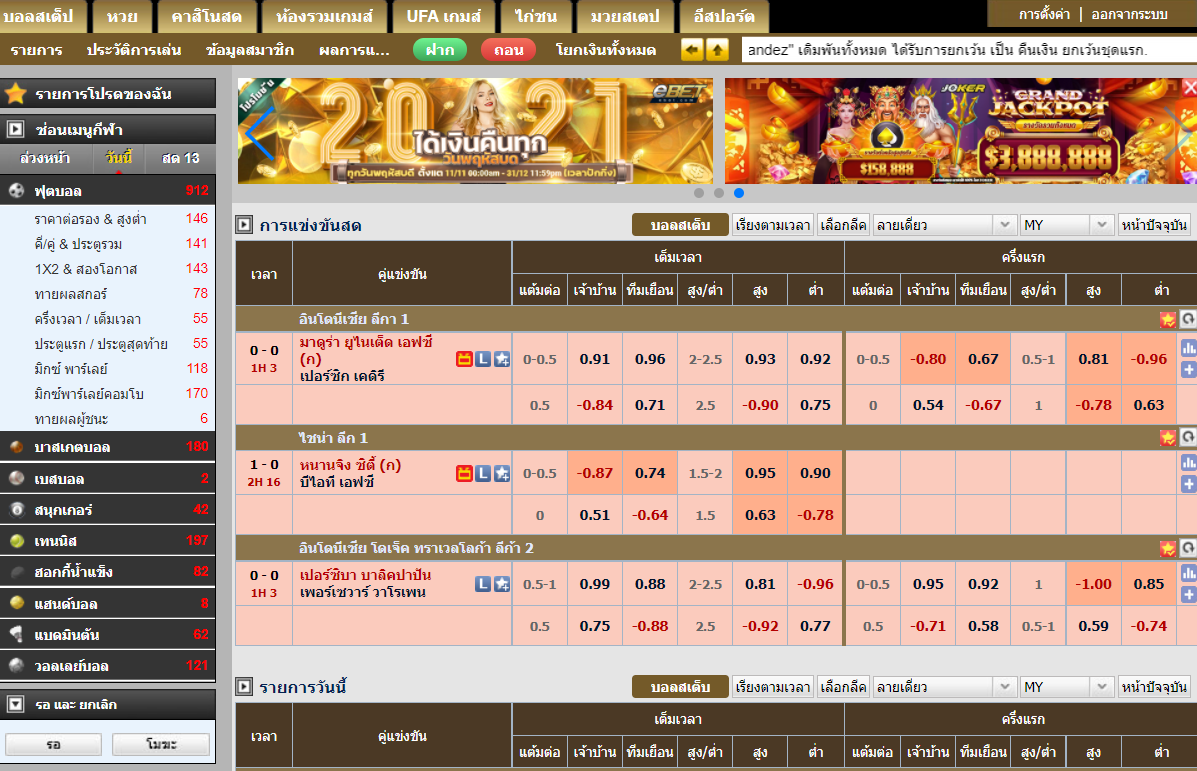Collapse the รายการวันนี้ today section
Viewport: 1197px width, 771px height.
tap(244, 686)
